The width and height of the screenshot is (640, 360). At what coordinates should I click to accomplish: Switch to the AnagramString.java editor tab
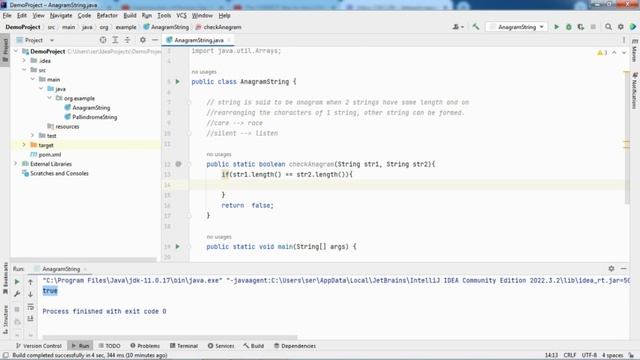(x=199, y=40)
